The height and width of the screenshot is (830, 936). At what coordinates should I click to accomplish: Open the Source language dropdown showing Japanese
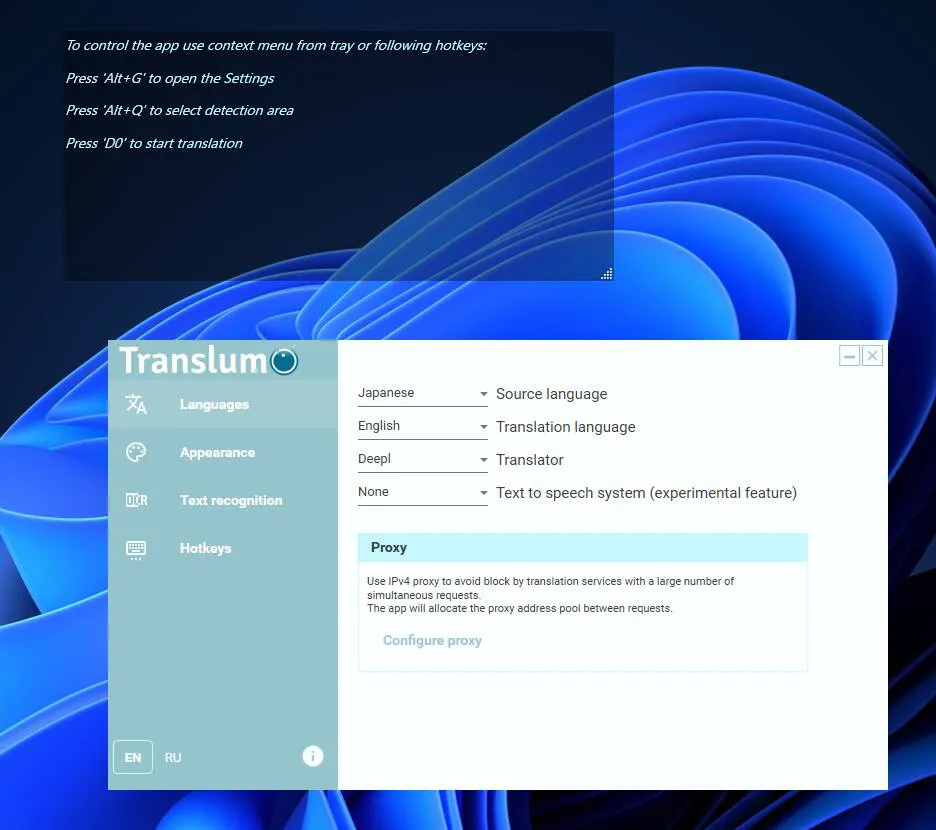coord(422,393)
